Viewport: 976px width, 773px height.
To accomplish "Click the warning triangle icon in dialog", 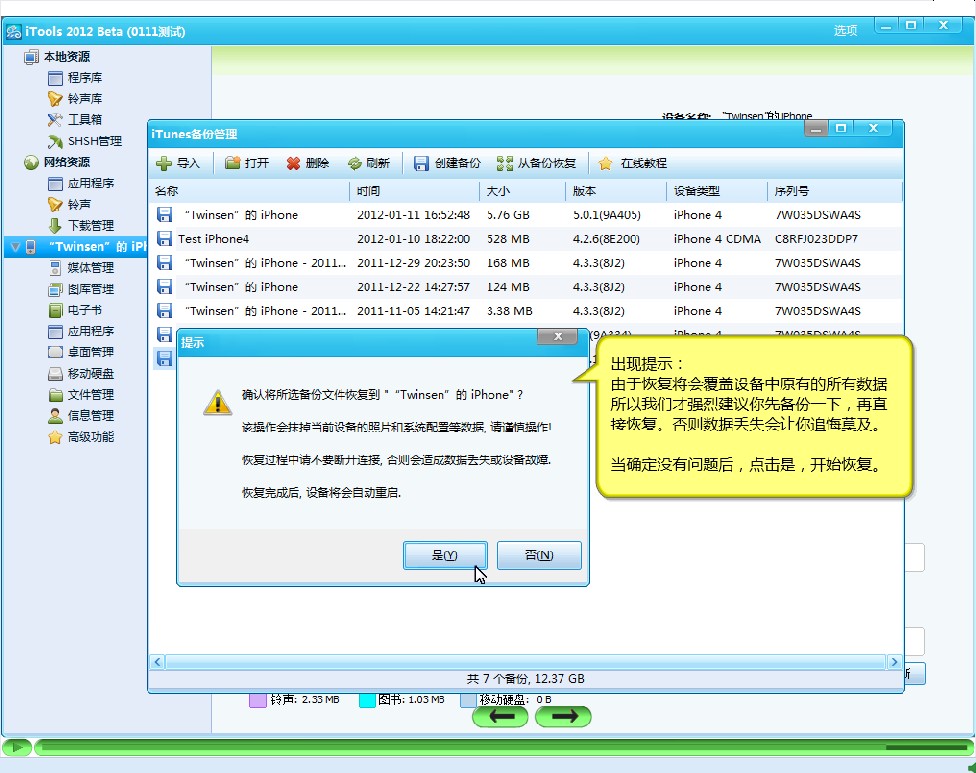I will click(x=218, y=403).
